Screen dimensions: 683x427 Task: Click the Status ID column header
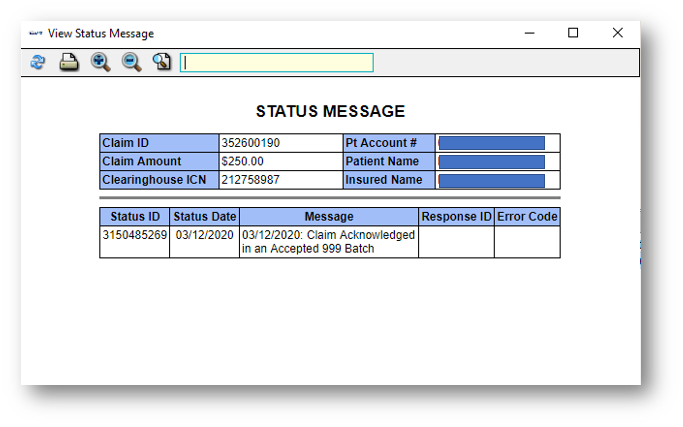pyautogui.click(x=134, y=217)
